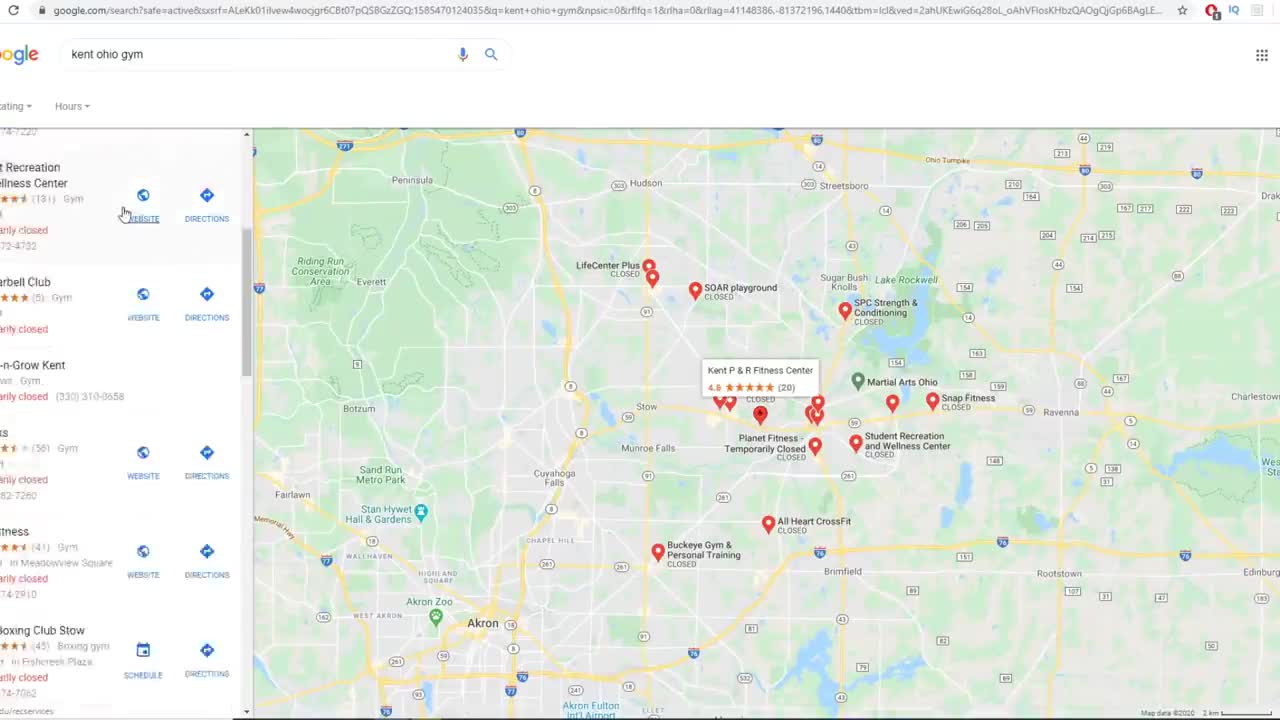Get directions icon for Barbell Club listing
The image size is (1280, 720).
[x=207, y=294]
